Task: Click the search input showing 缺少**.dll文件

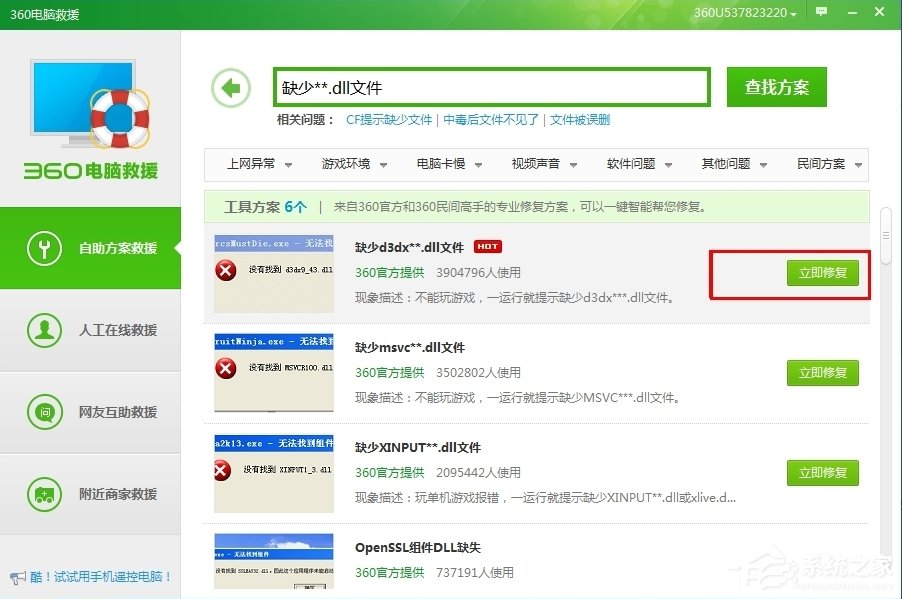Action: 490,87
